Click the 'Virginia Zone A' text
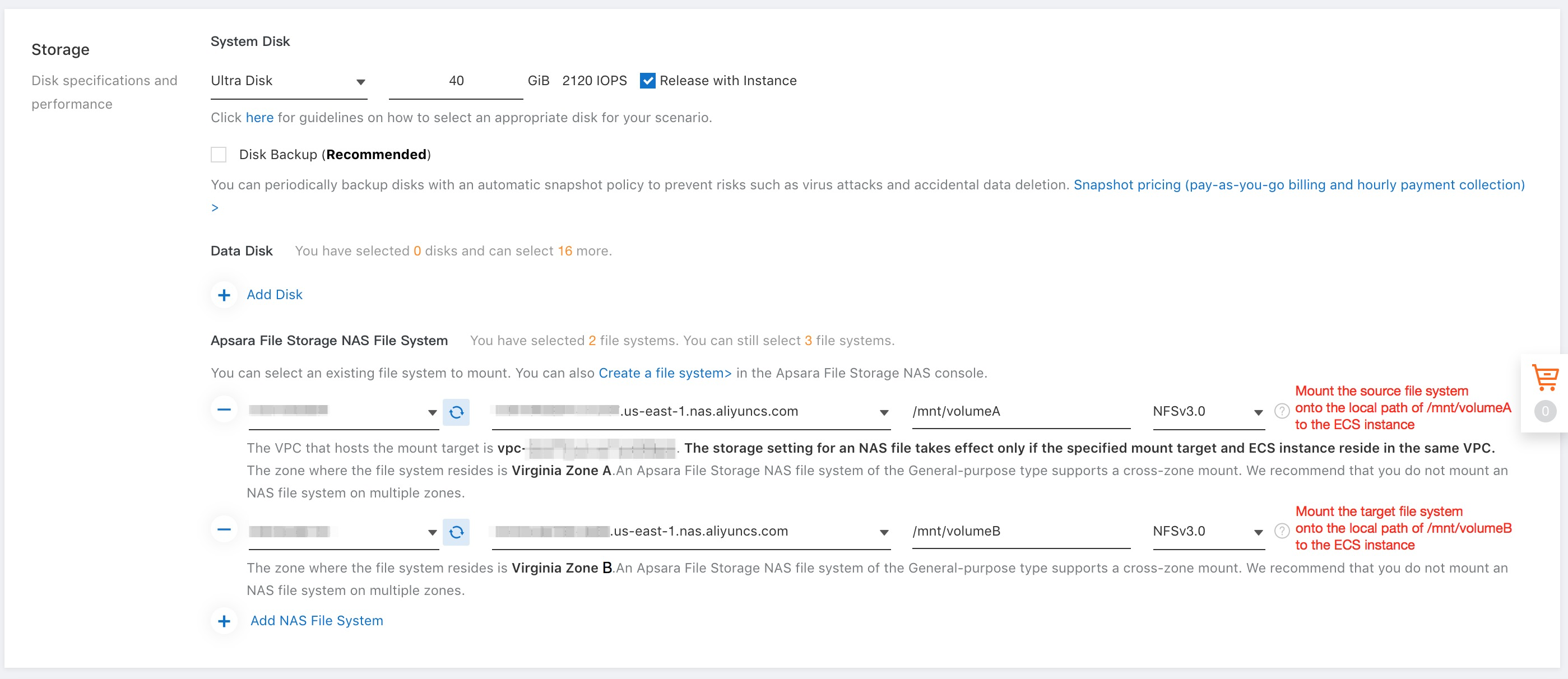1568x679 pixels. (561, 470)
